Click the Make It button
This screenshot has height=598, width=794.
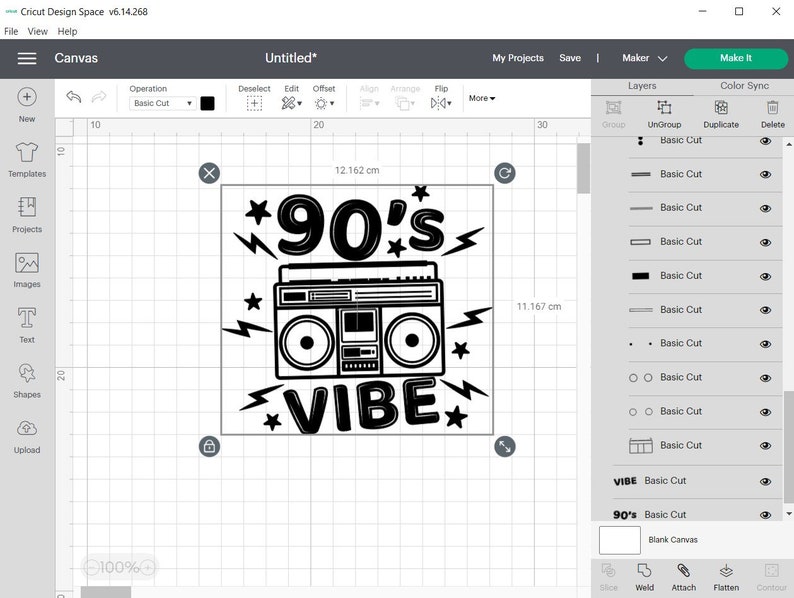pyautogui.click(x=736, y=58)
